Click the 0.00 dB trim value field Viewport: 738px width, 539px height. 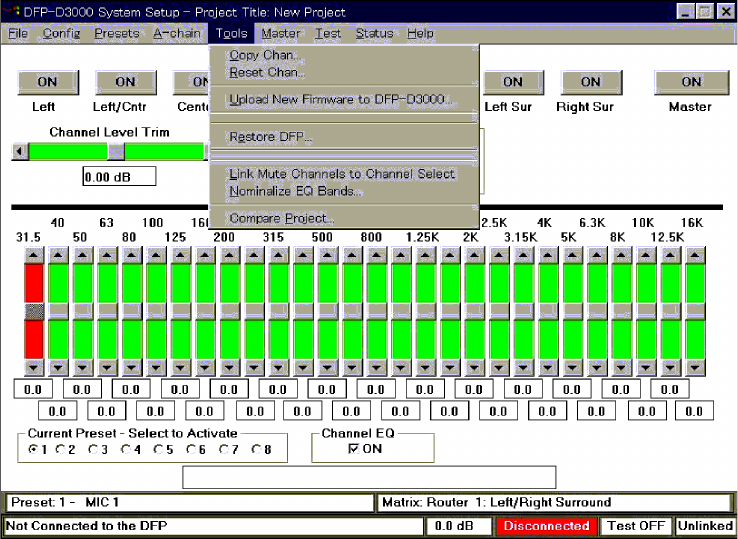pyautogui.click(x=119, y=177)
